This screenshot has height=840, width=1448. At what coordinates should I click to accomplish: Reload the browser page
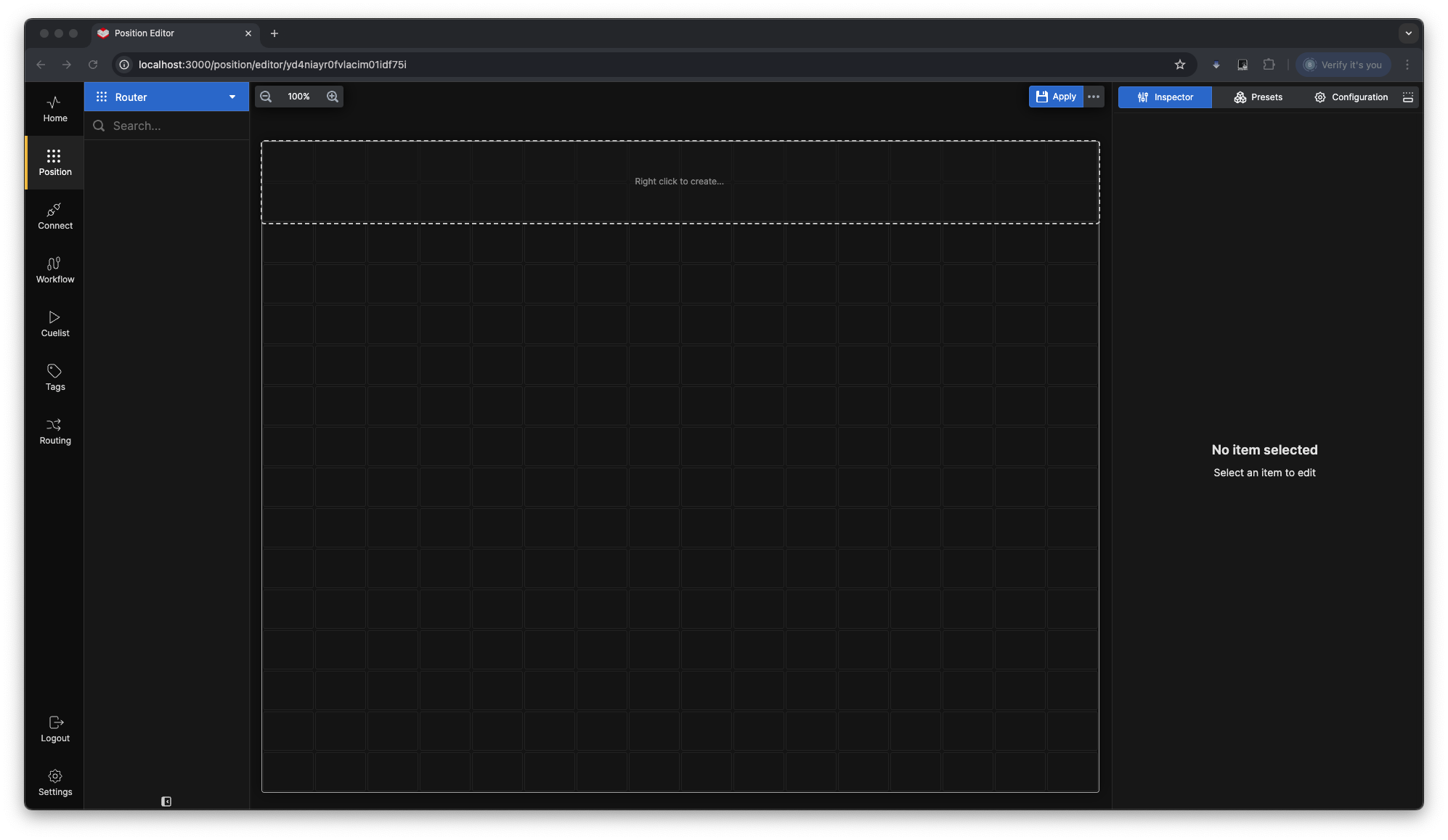pos(93,65)
